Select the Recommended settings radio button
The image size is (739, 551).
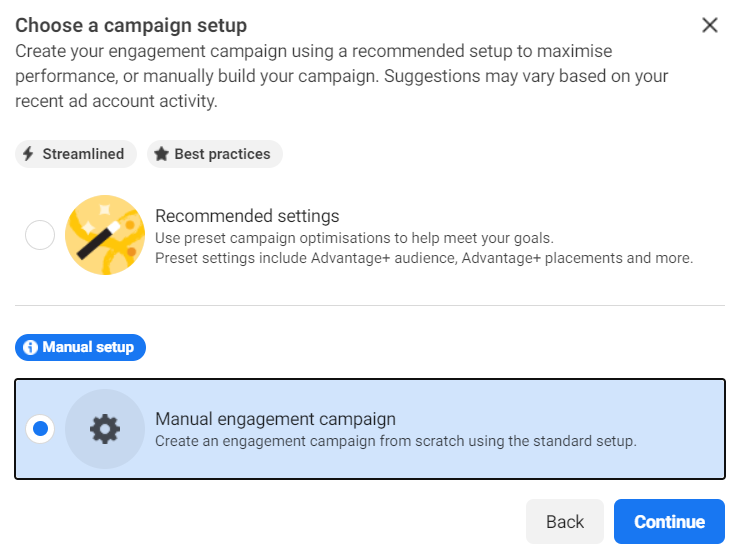[40, 235]
